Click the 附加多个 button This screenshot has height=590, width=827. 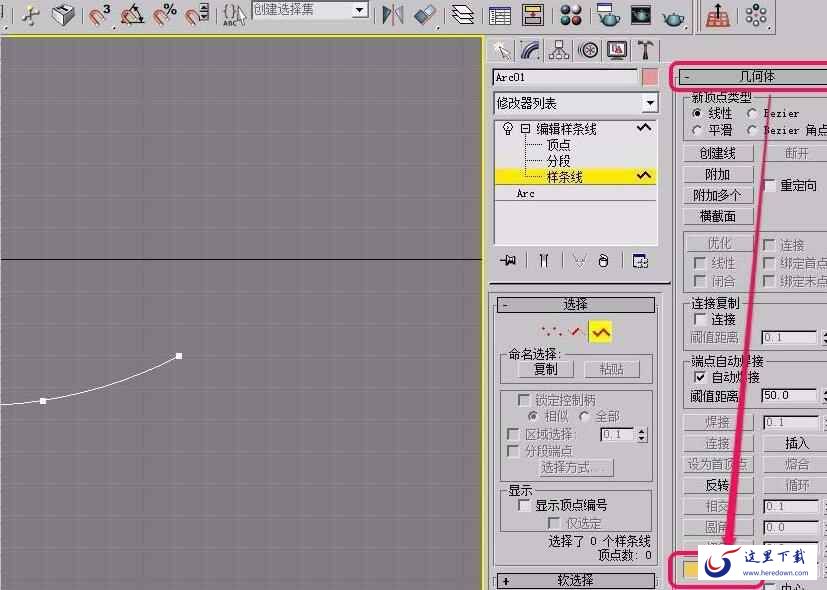717,195
